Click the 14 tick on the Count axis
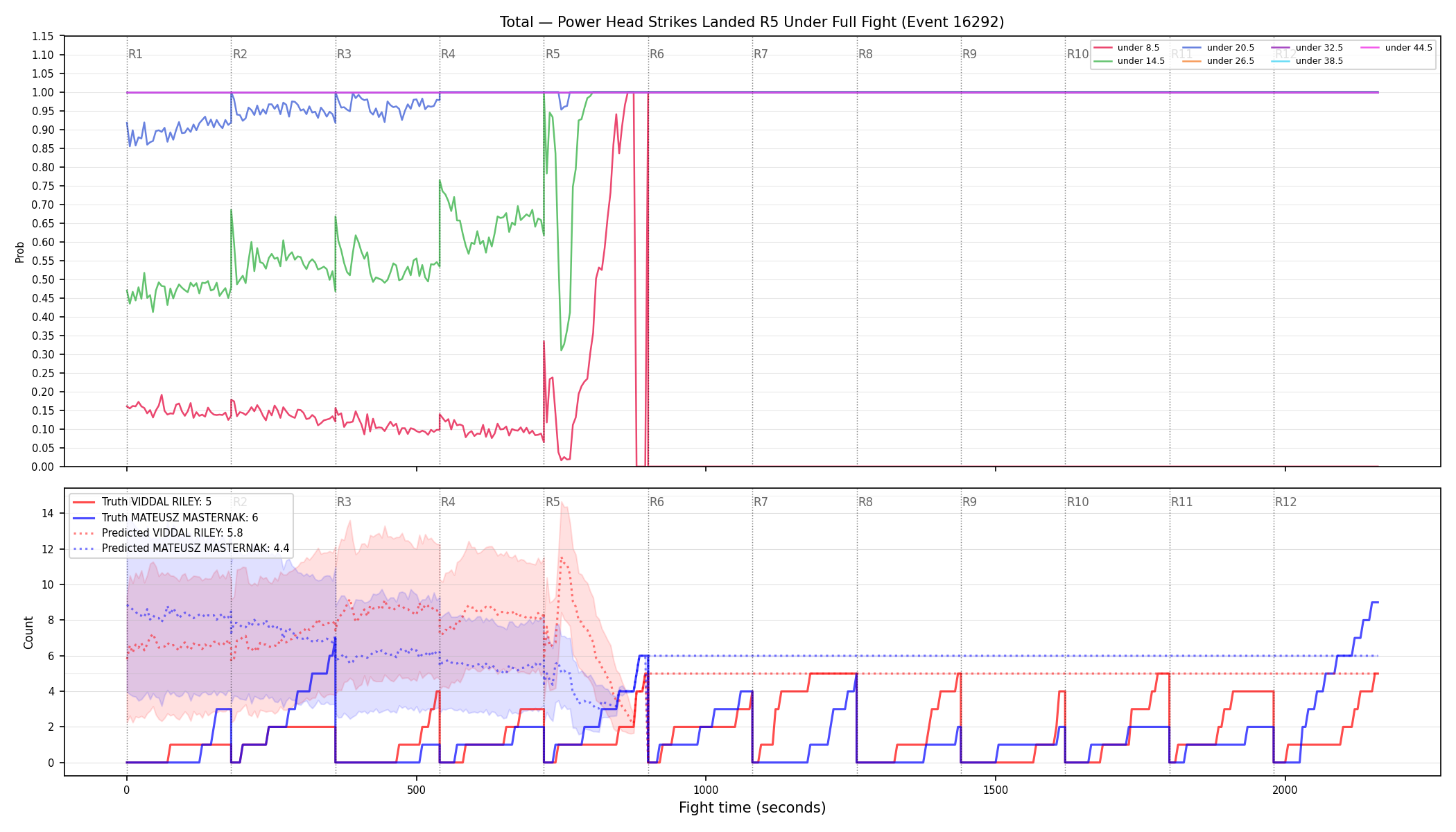Screen dimensions: 1456x832 click(48, 514)
